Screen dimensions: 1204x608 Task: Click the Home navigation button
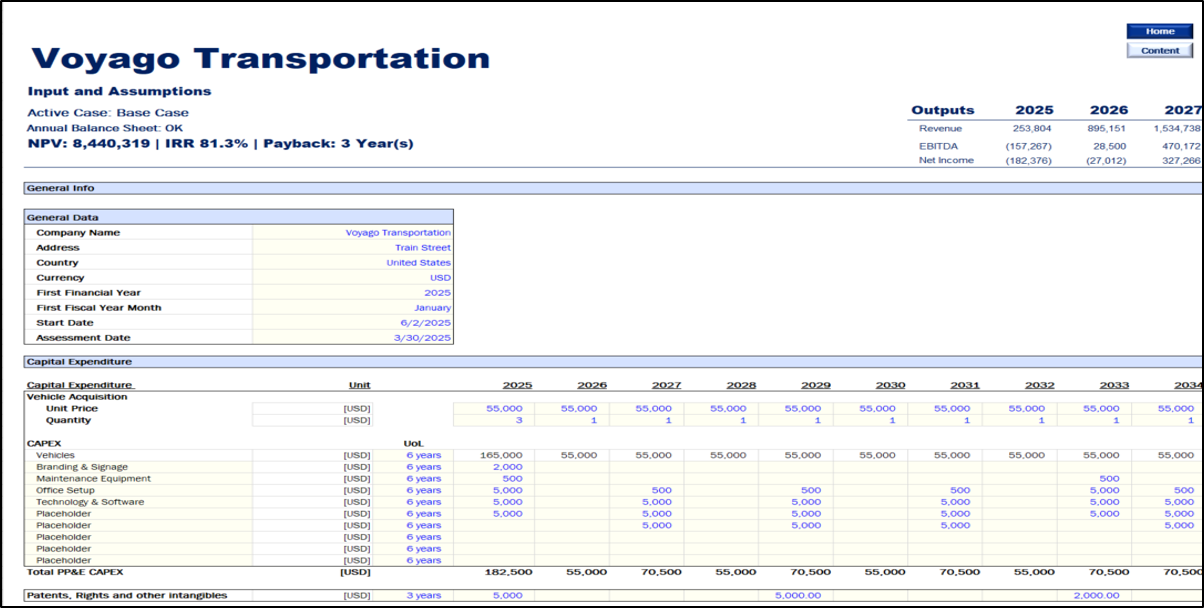1159,31
